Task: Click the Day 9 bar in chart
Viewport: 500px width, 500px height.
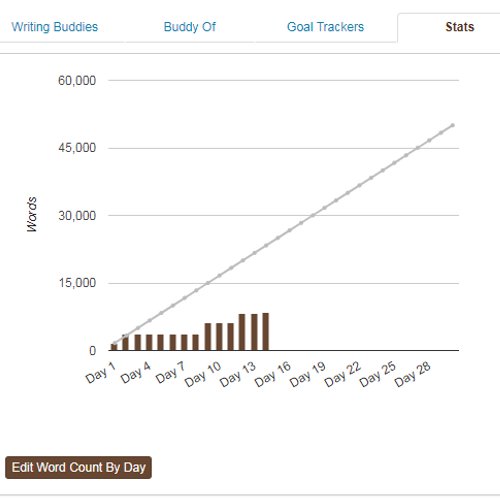Action: click(x=208, y=337)
